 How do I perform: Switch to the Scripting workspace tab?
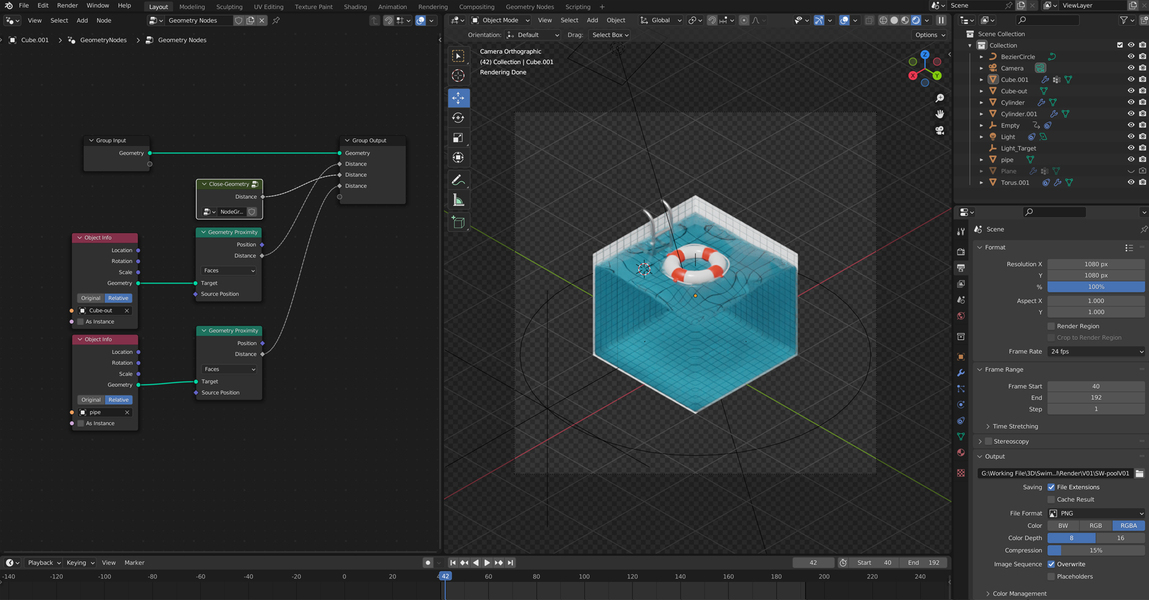tap(577, 7)
